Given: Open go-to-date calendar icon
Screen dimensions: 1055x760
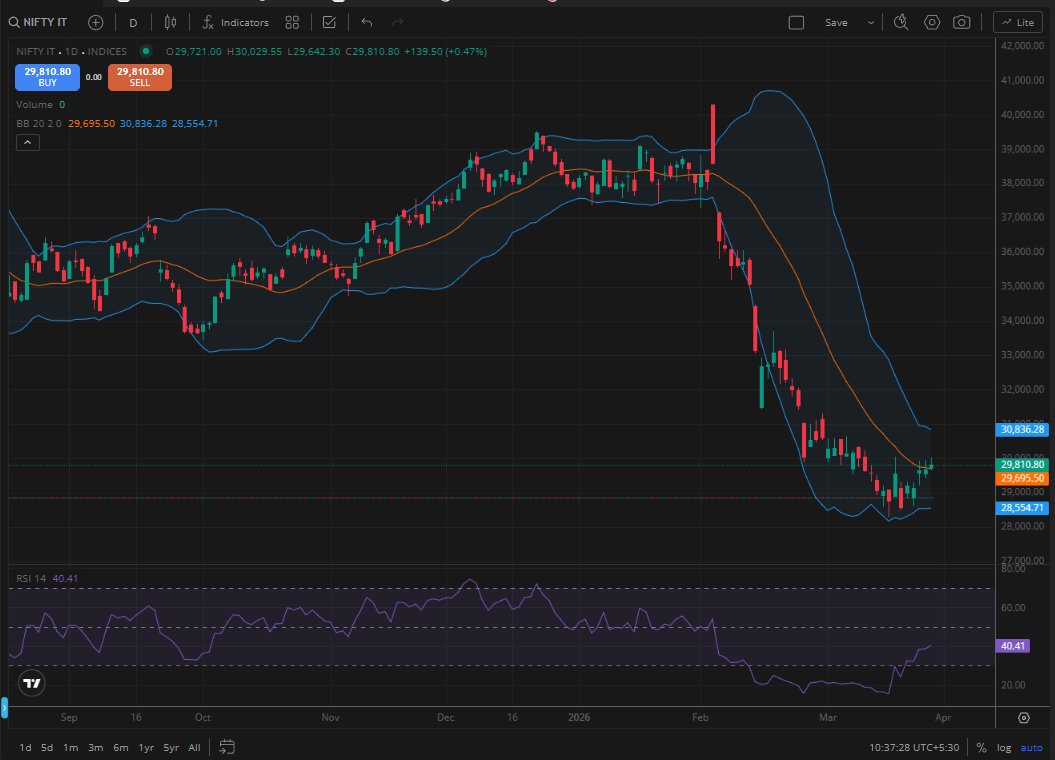Looking at the screenshot, I should (227, 747).
